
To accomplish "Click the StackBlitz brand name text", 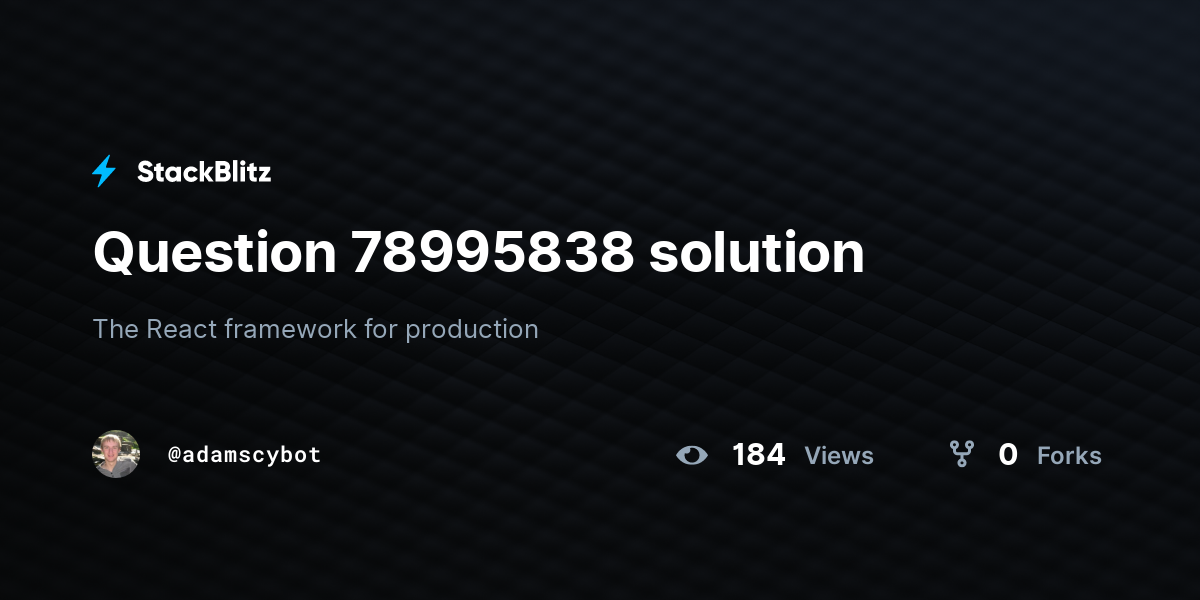I will [204, 172].
